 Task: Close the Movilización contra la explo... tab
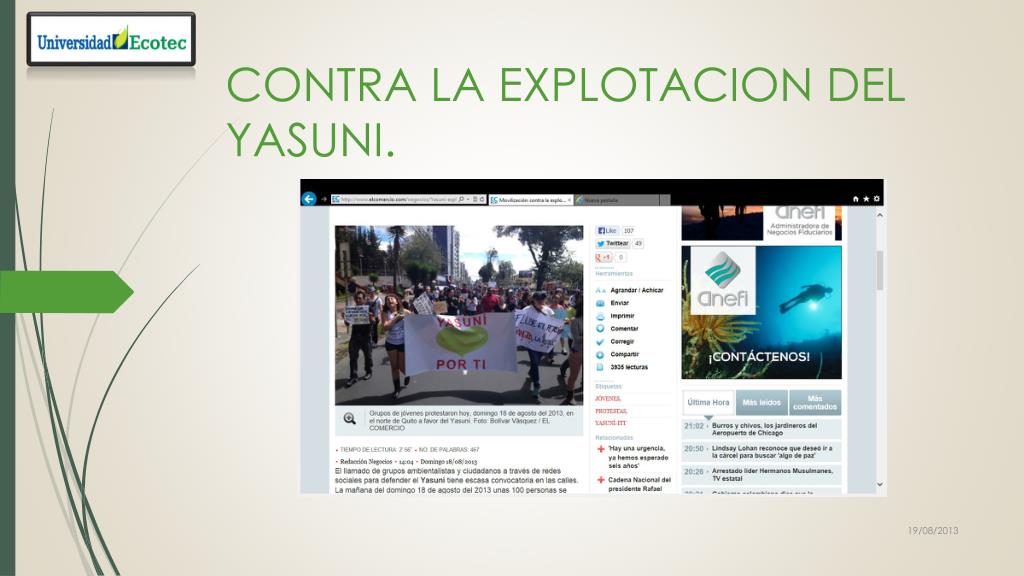[x=569, y=200]
